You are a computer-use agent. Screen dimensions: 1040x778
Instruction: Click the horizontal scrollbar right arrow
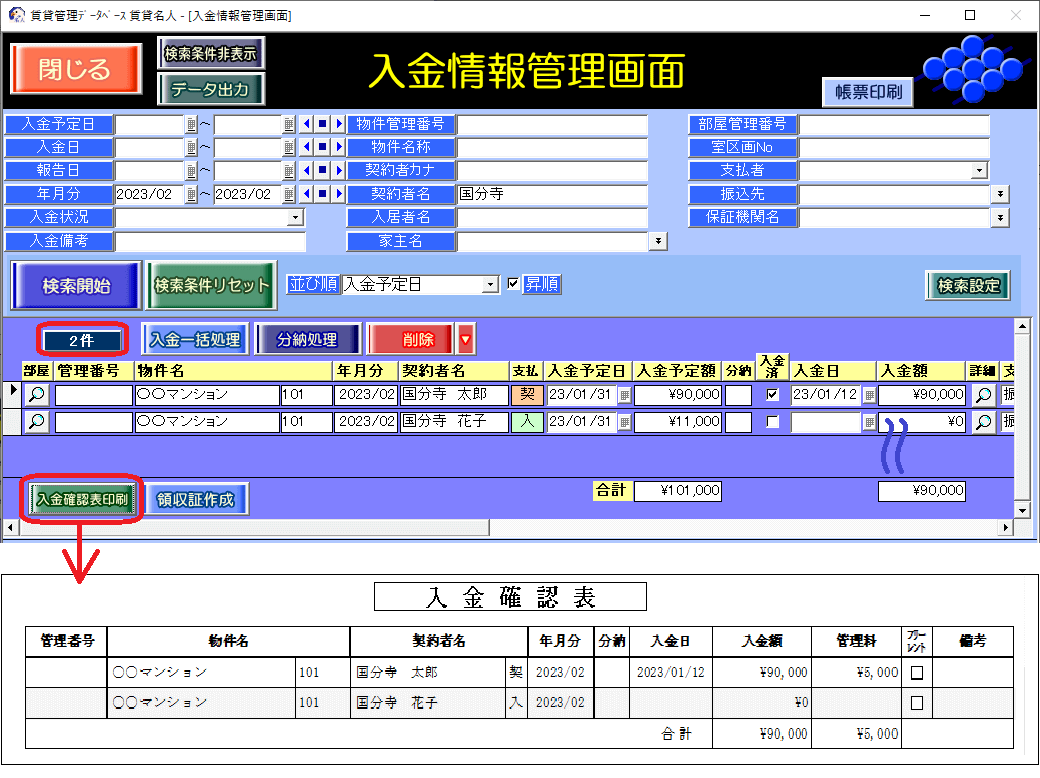(1006, 526)
